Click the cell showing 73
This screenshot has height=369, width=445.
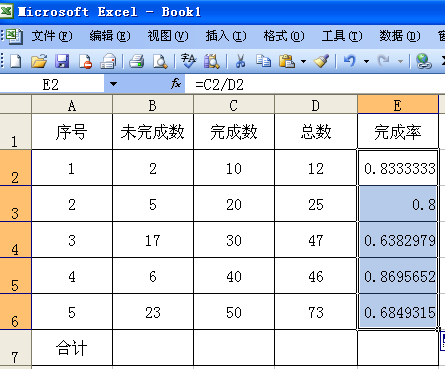coord(315,312)
